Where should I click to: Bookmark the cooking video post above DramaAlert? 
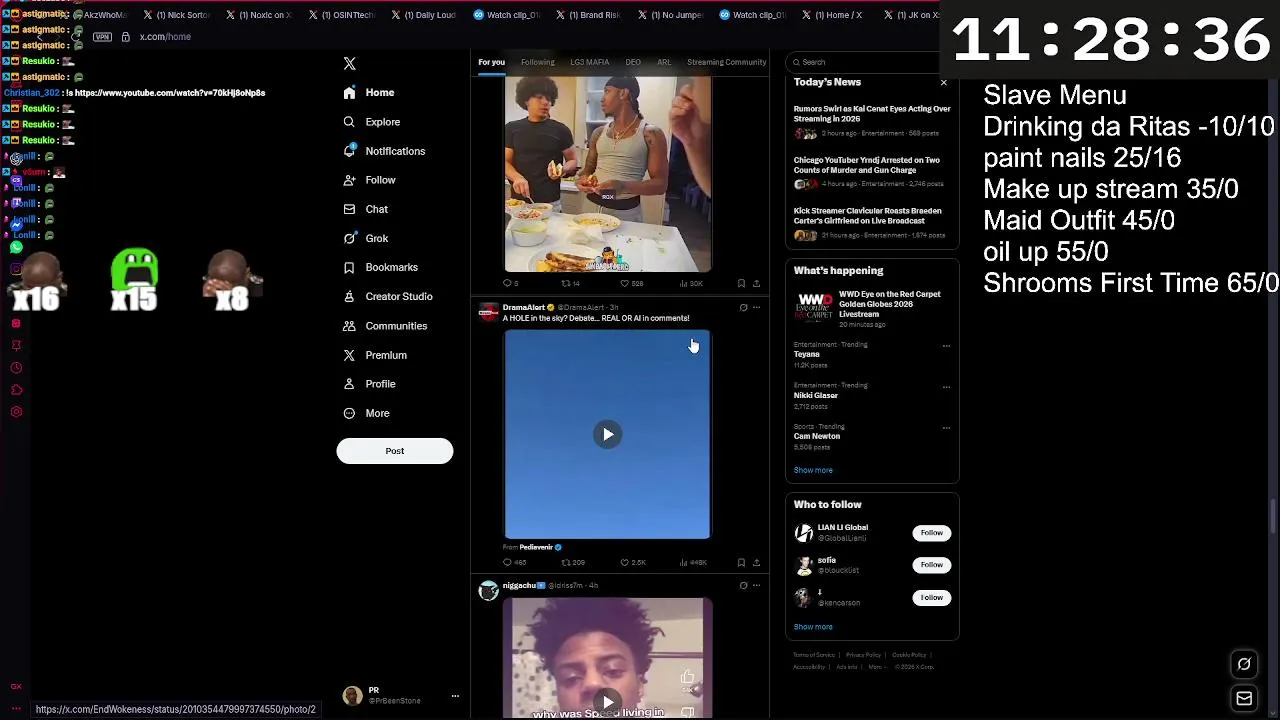pos(741,283)
